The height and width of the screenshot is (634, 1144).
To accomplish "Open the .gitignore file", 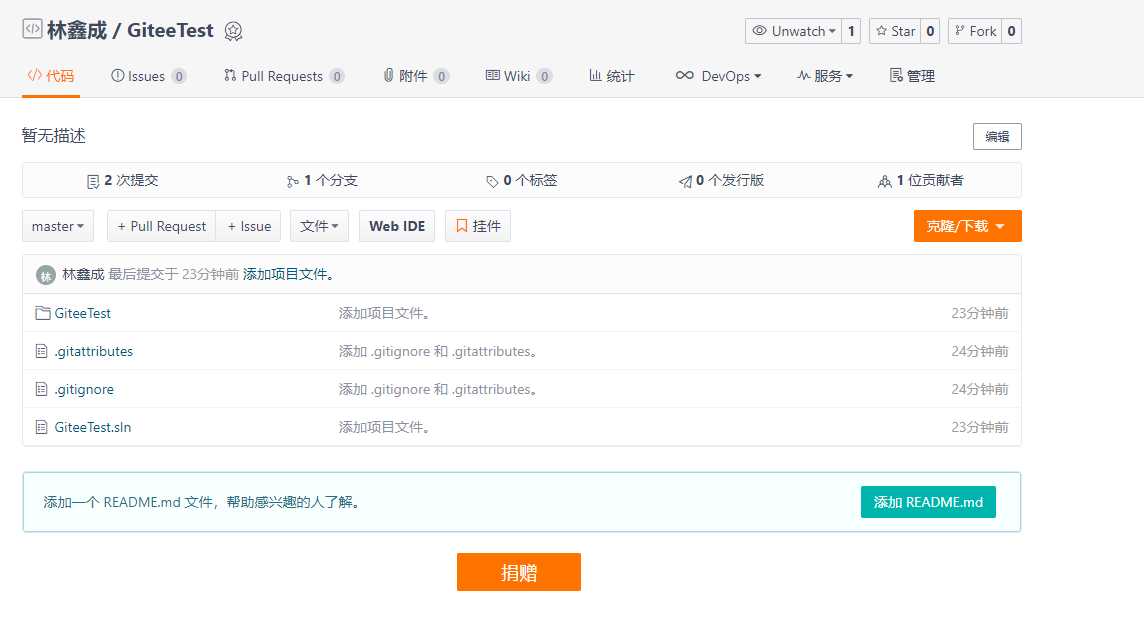I will coord(84,389).
